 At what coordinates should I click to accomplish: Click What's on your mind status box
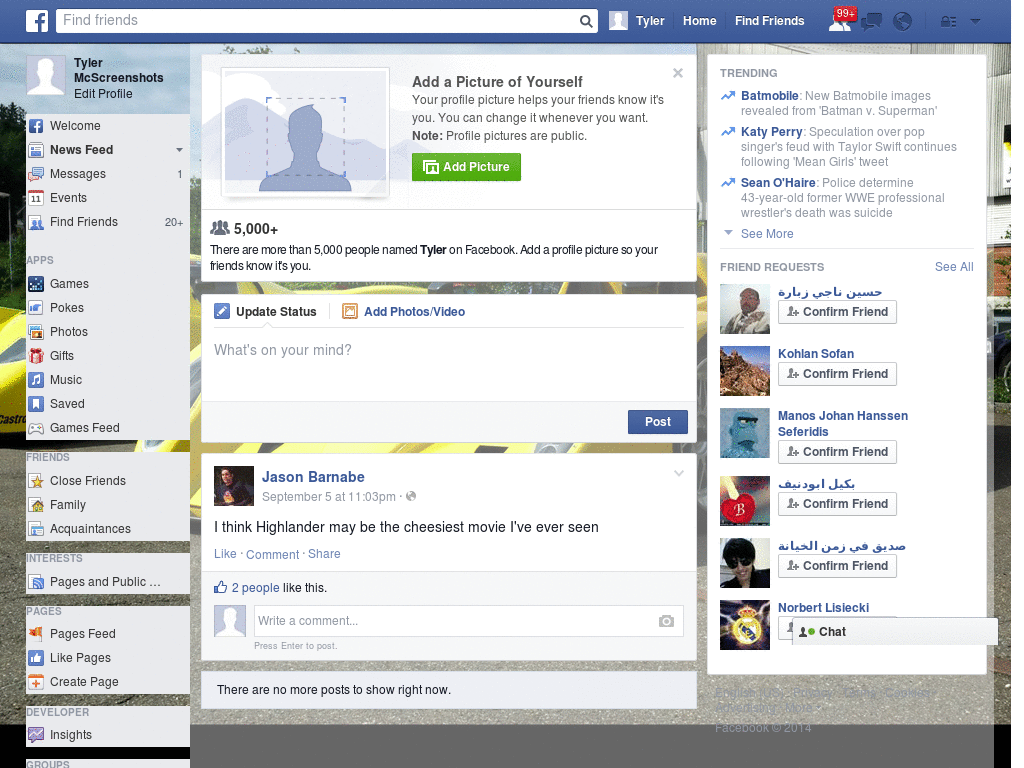(x=449, y=366)
